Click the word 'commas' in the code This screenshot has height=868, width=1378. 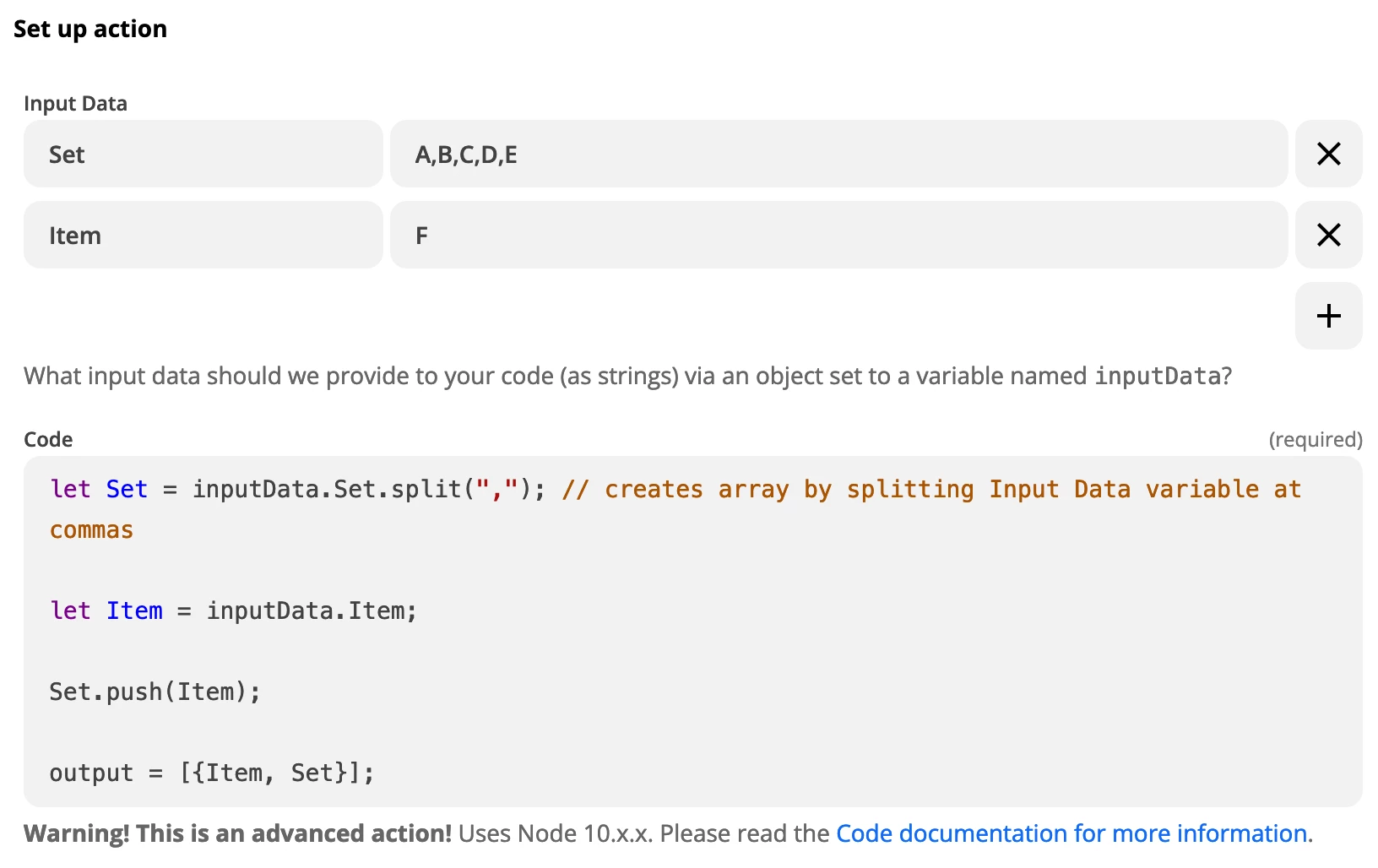click(x=91, y=529)
